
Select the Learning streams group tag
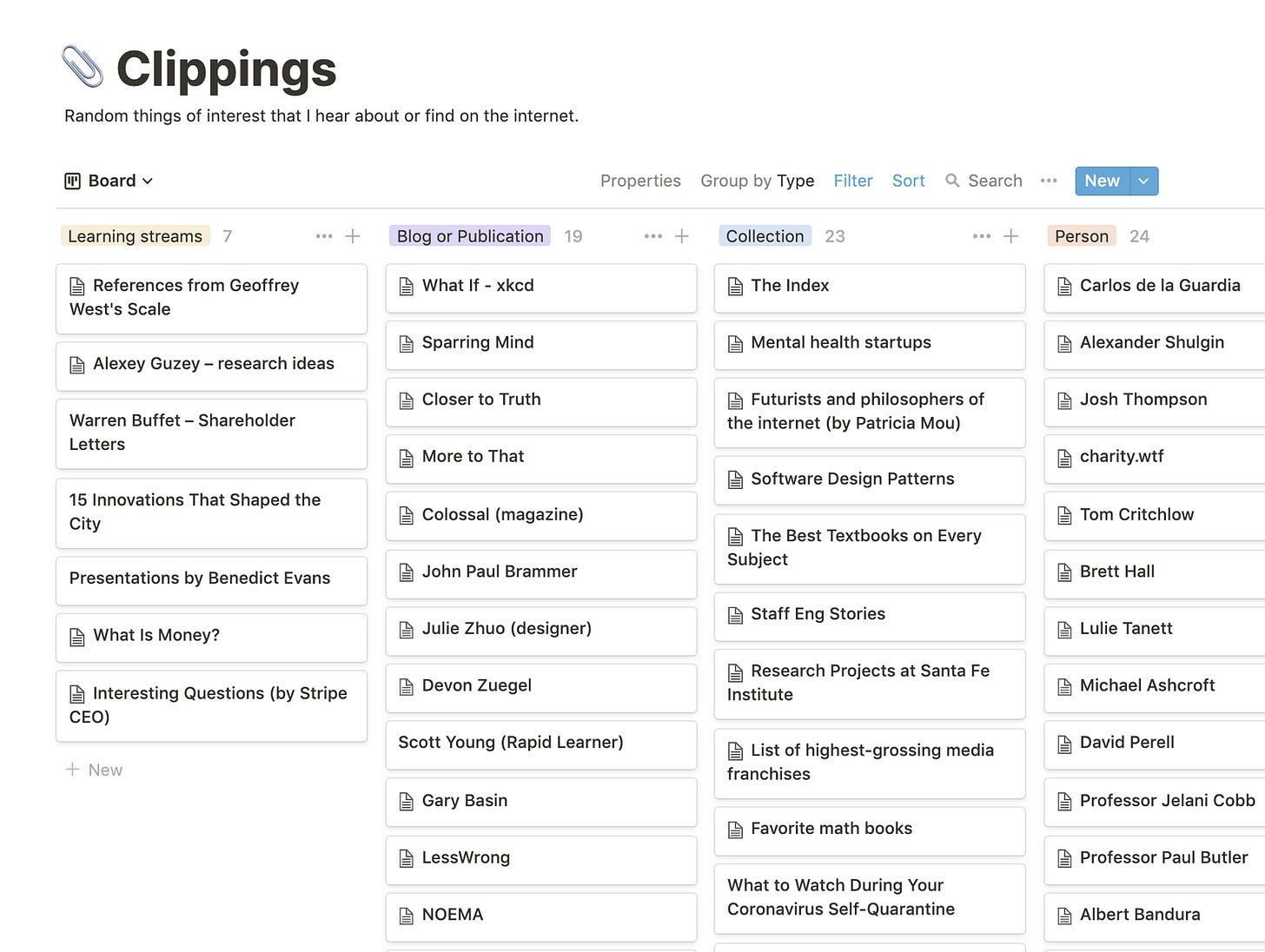pos(135,236)
